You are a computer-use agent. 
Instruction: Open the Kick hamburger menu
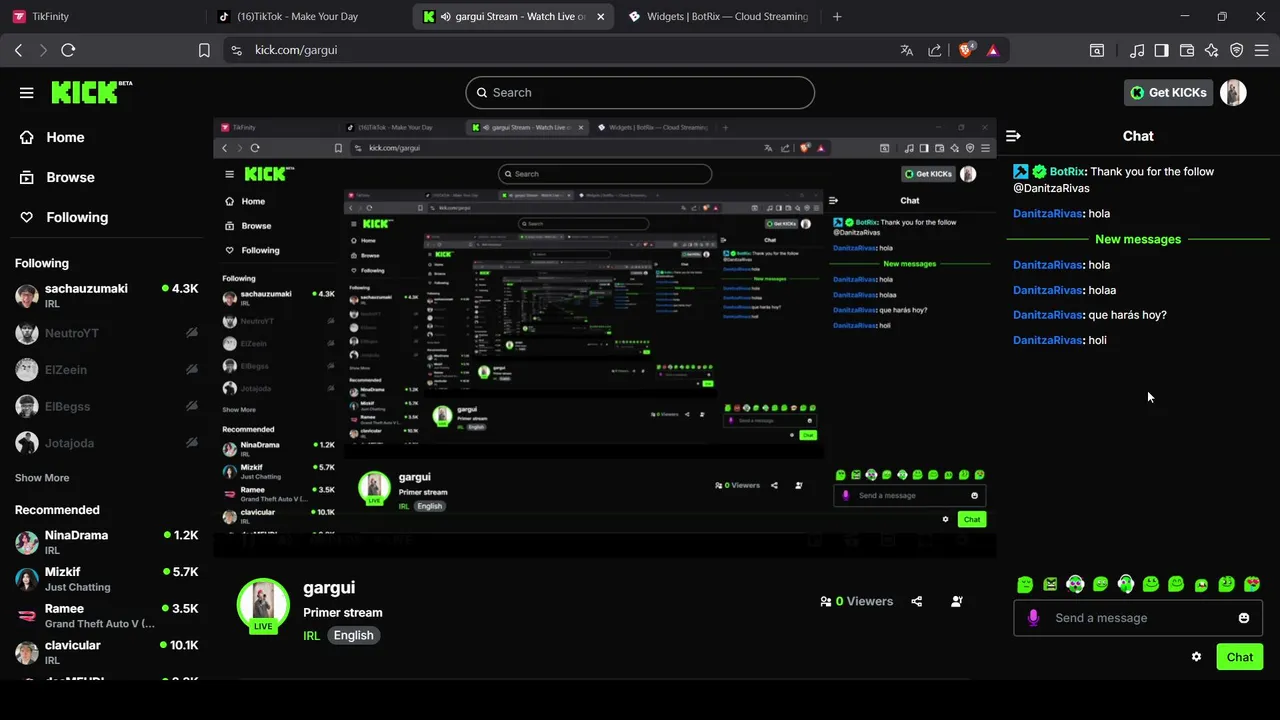[26, 93]
